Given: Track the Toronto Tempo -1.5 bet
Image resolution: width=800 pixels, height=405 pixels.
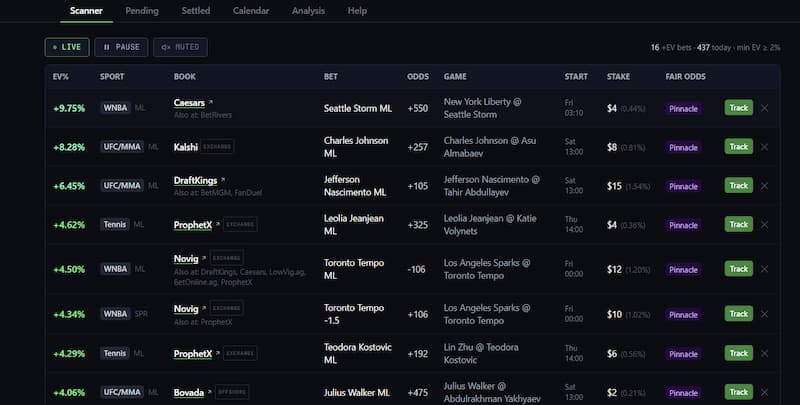Looking at the screenshot, I should pos(739,314).
